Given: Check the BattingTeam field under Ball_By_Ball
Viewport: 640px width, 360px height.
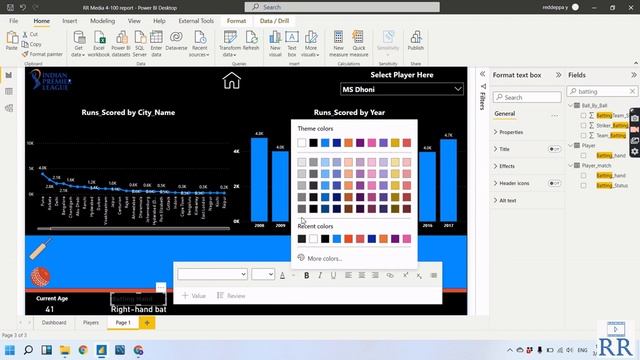Looking at the screenshot, I should (583, 116).
